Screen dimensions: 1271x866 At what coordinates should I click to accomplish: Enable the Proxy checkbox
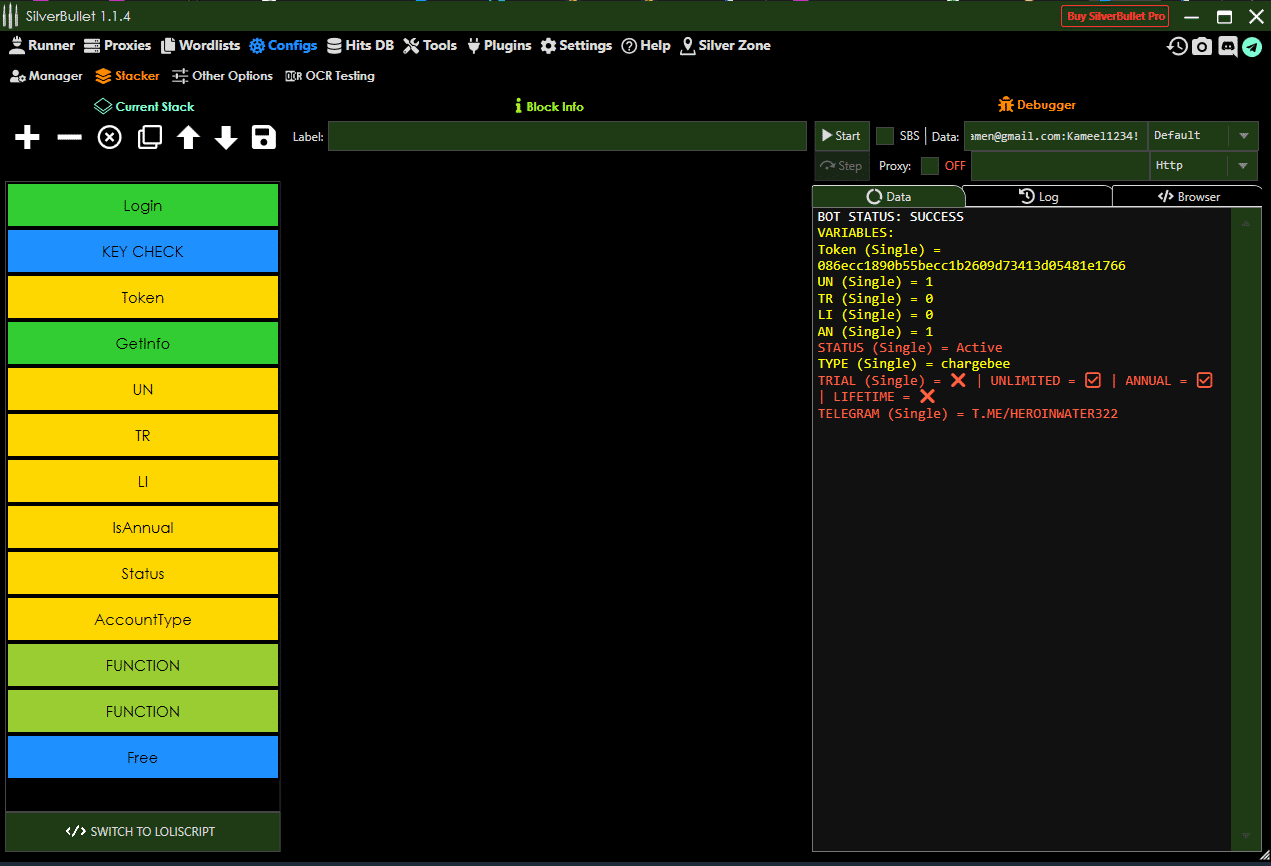[930, 166]
